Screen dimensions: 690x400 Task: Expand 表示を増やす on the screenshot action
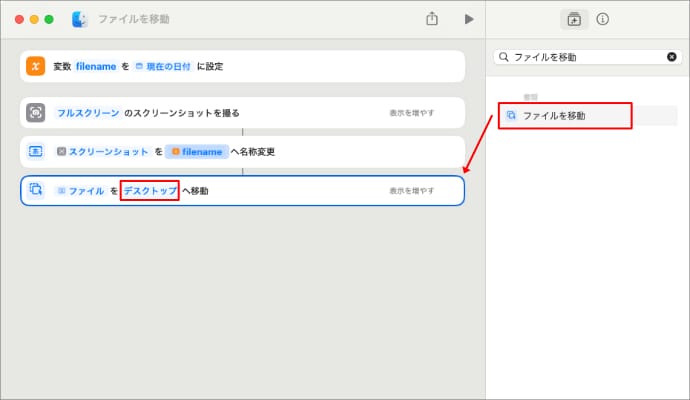coord(412,113)
